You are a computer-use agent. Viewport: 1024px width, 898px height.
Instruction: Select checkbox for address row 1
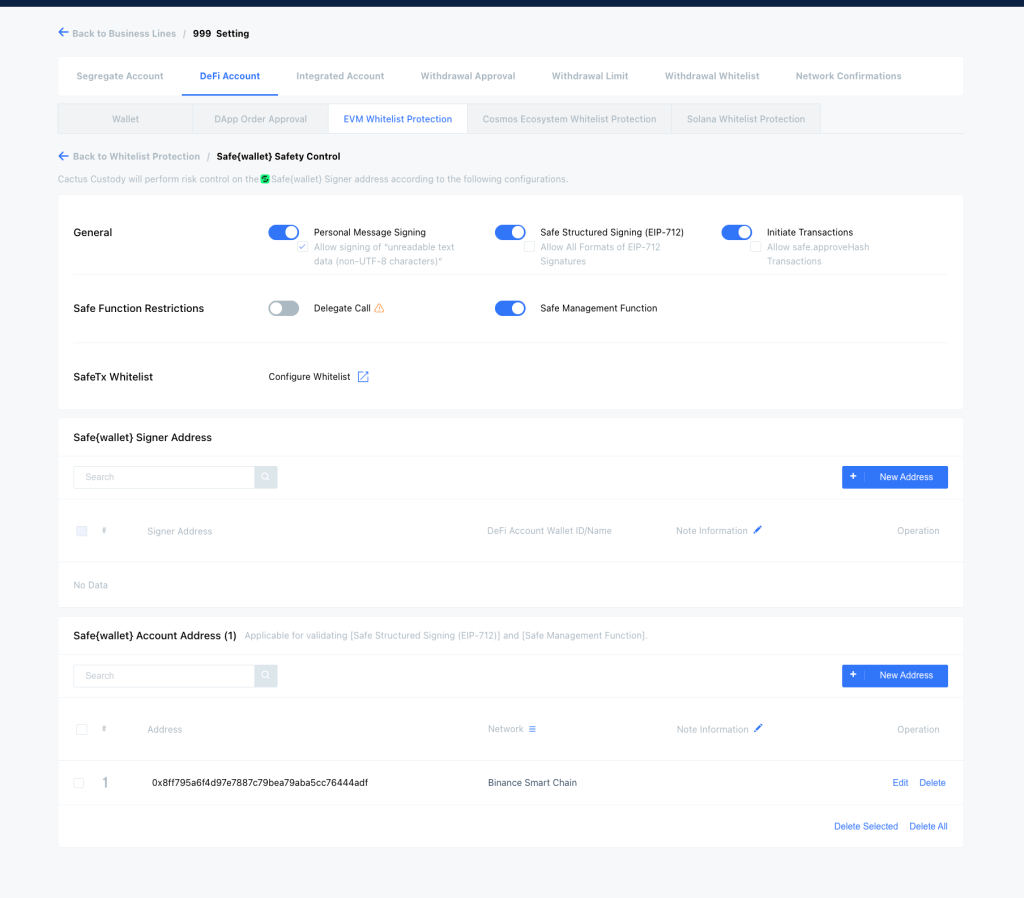(x=79, y=783)
